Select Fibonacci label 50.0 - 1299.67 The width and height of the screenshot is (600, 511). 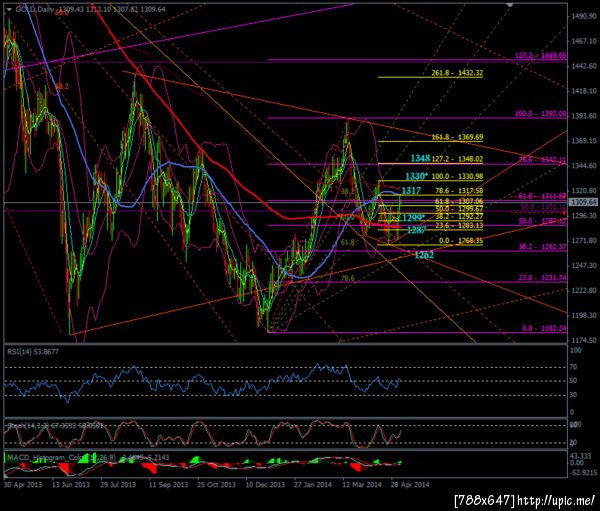tap(459, 209)
